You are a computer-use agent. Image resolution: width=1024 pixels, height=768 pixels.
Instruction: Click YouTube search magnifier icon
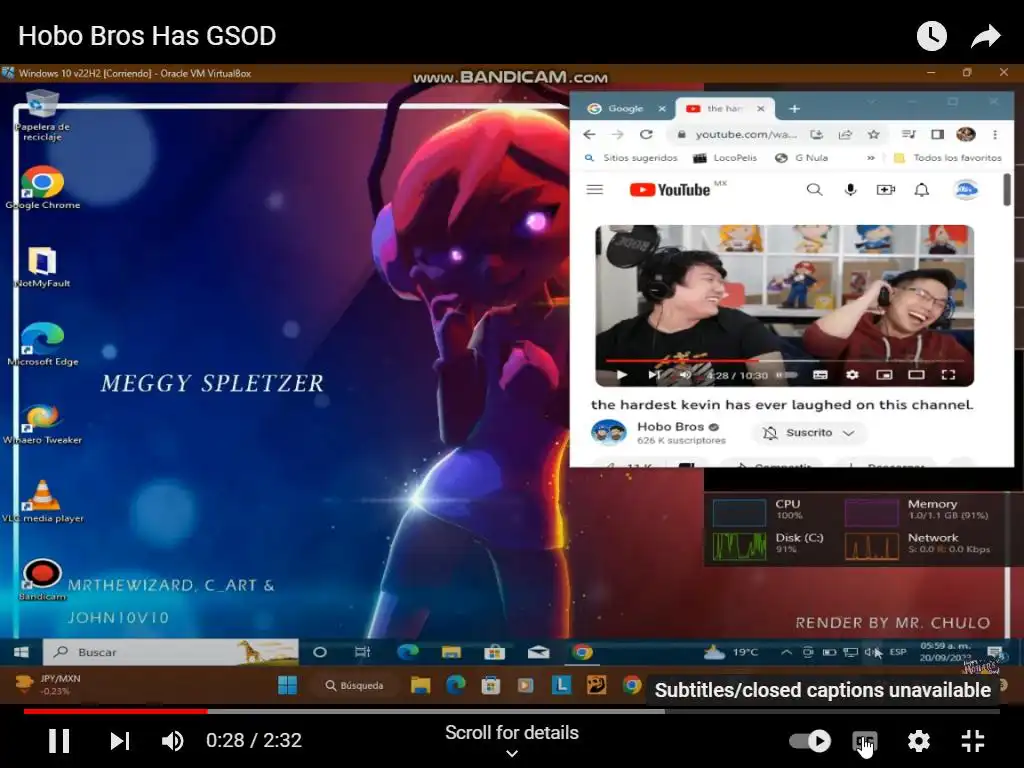tap(814, 190)
